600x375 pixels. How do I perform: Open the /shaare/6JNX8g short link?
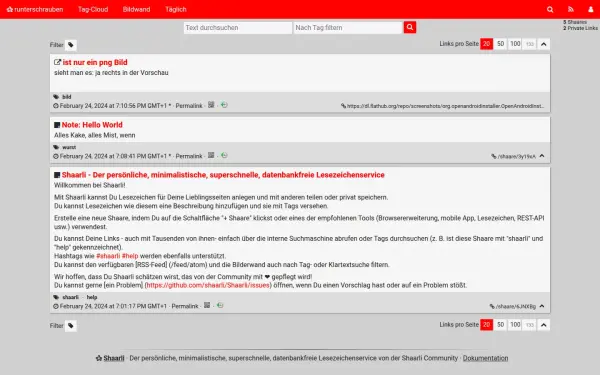[x=516, y=307]
